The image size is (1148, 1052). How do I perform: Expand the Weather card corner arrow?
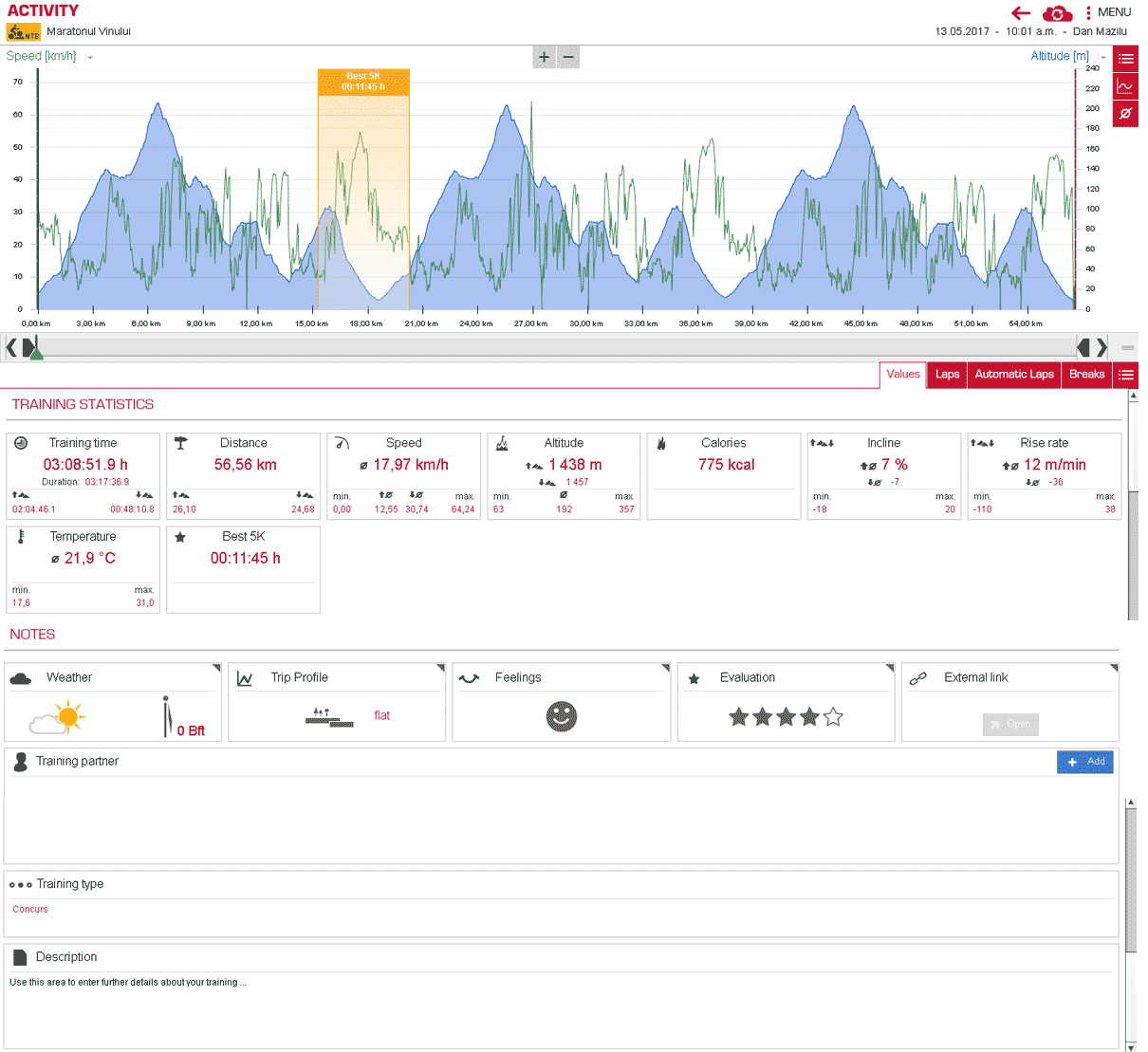pos(216,668)
